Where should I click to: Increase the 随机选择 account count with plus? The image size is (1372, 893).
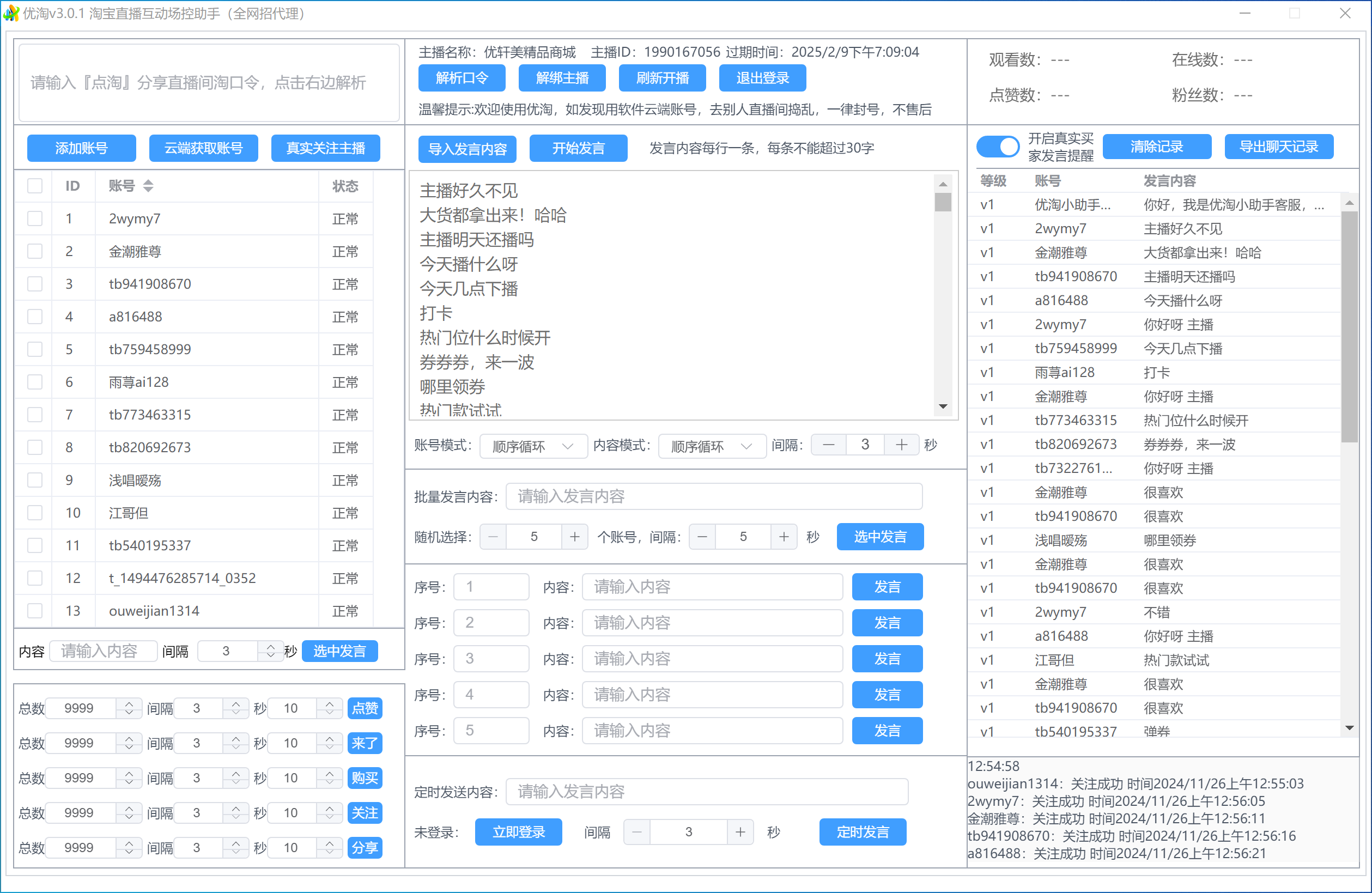click(575, 537)
